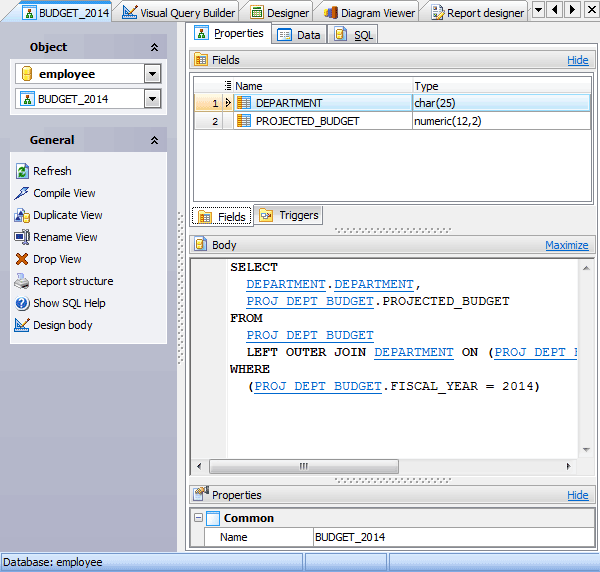Collapse the Common properties group

point(198,518)
